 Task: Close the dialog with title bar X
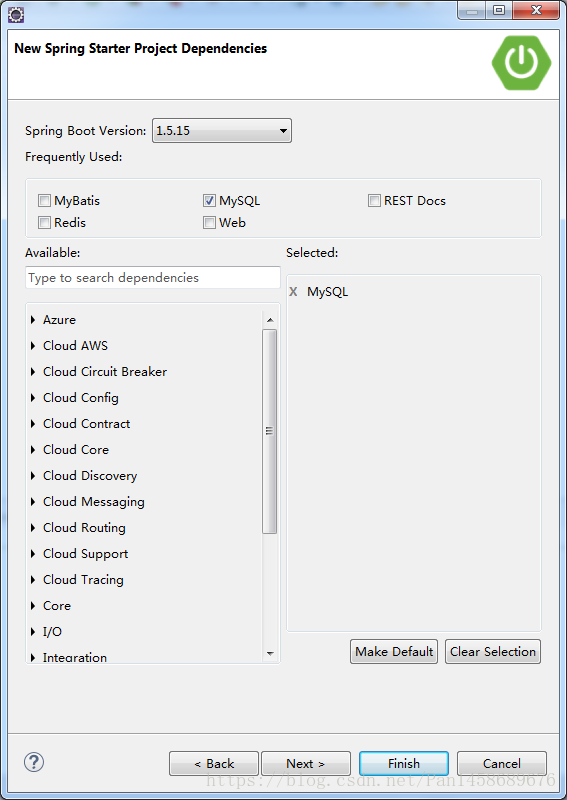click(536, 10)
